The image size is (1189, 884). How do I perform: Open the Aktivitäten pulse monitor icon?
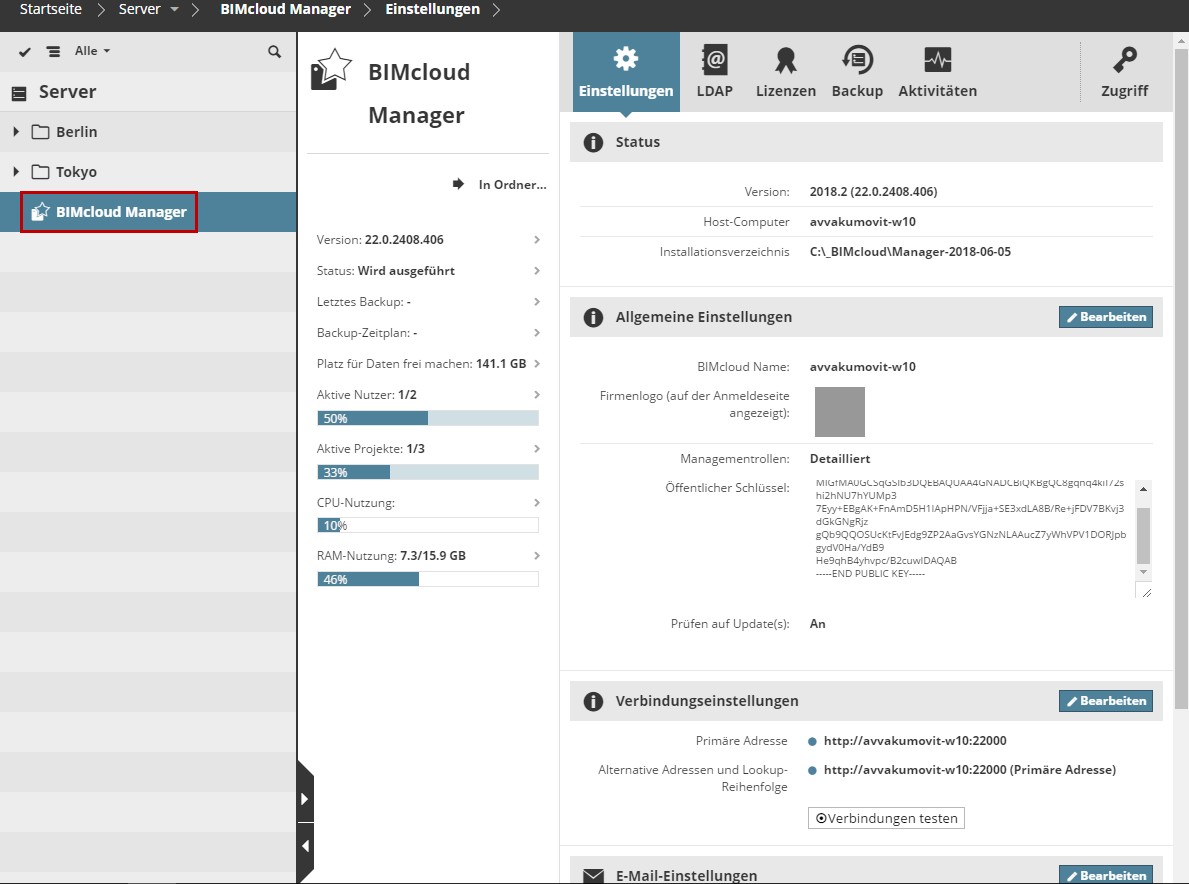tap(937, 59)
